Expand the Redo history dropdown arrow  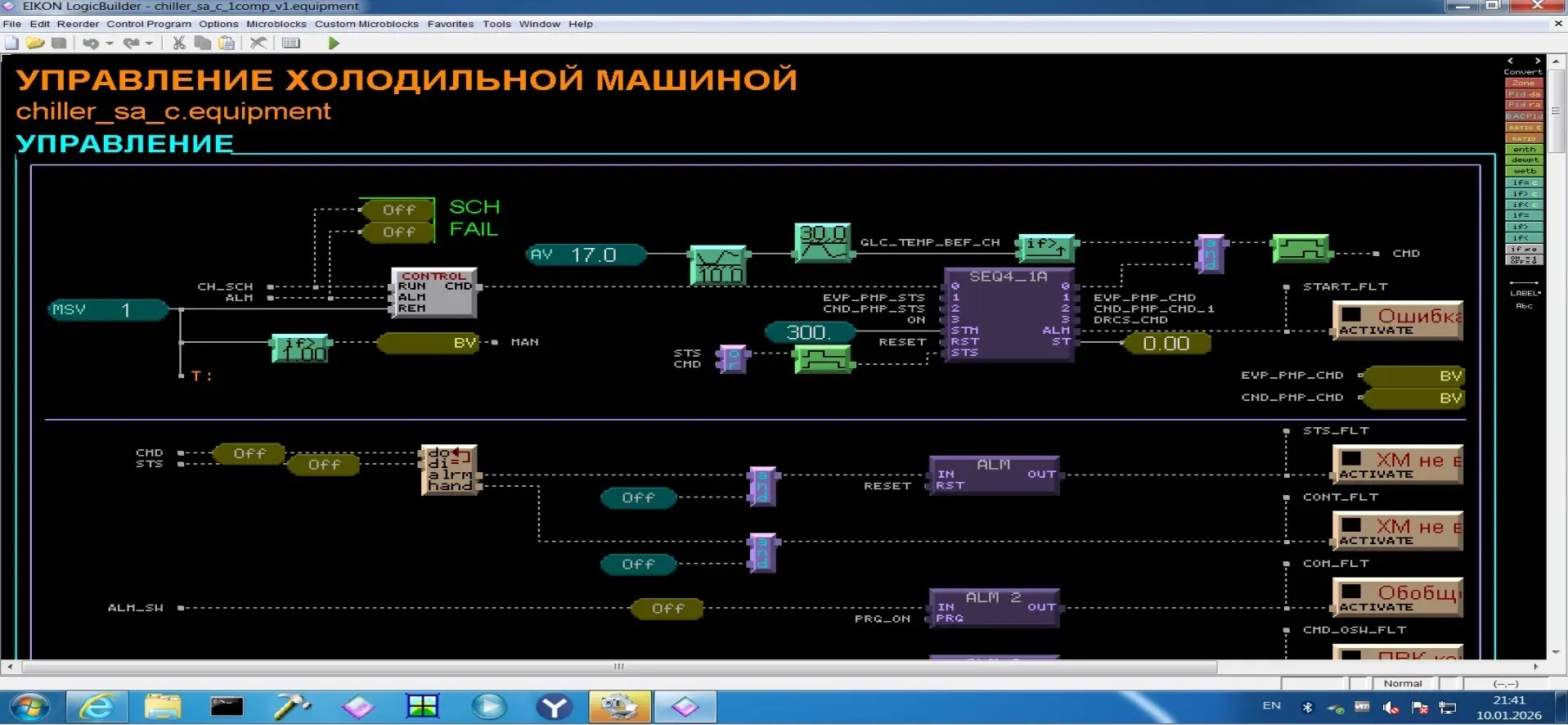pyautogui.click(x=149, y=43)
